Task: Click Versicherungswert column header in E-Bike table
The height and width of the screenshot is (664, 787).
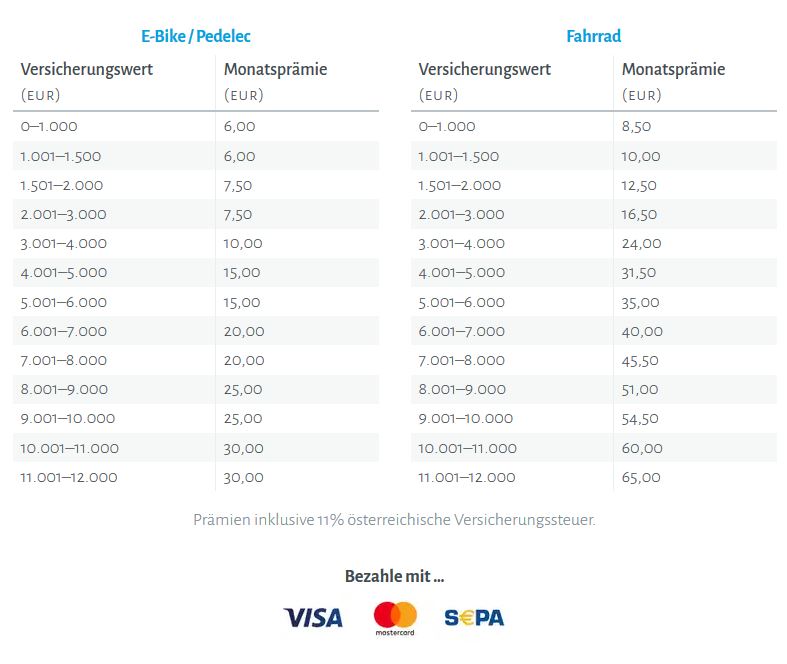Action: click(87, 70)
